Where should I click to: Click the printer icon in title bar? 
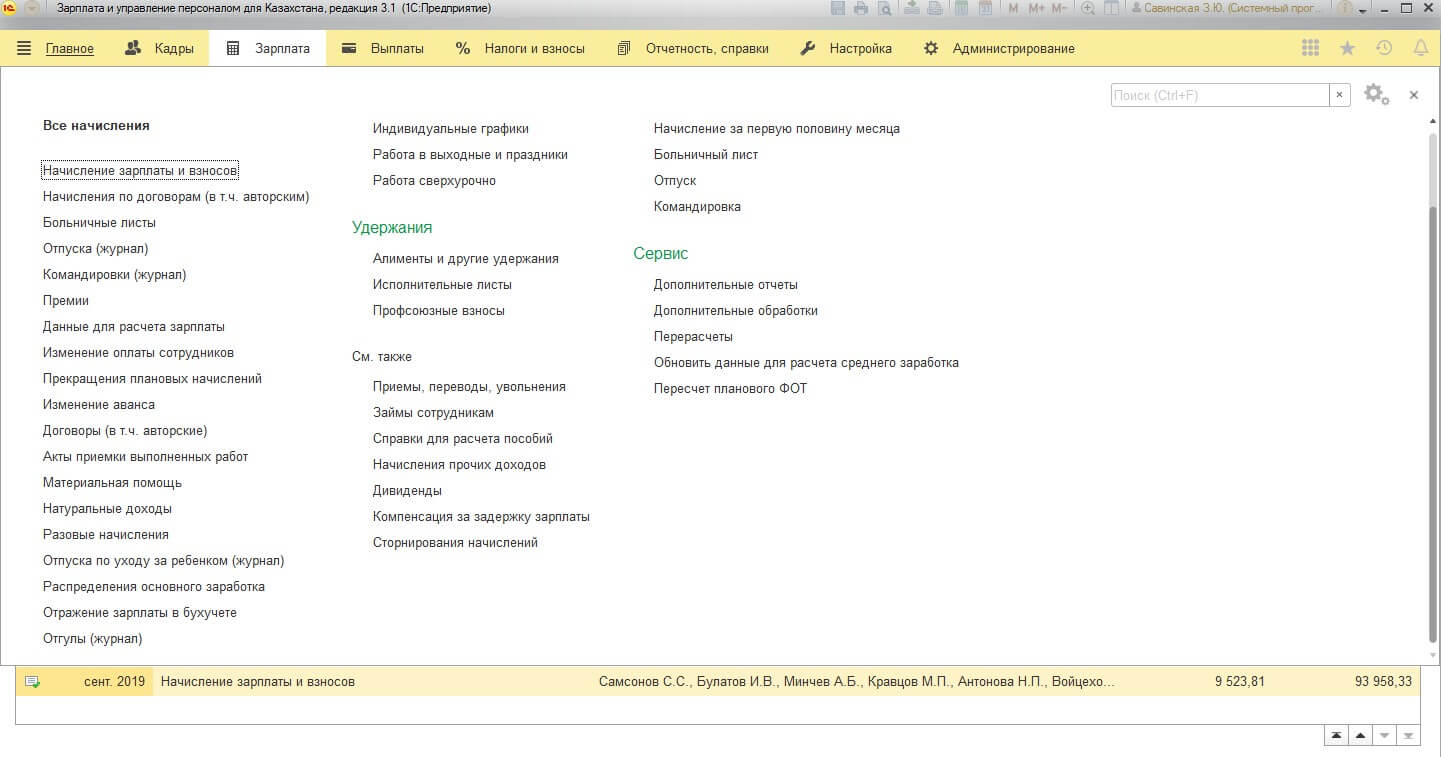(x=861, y=9)
